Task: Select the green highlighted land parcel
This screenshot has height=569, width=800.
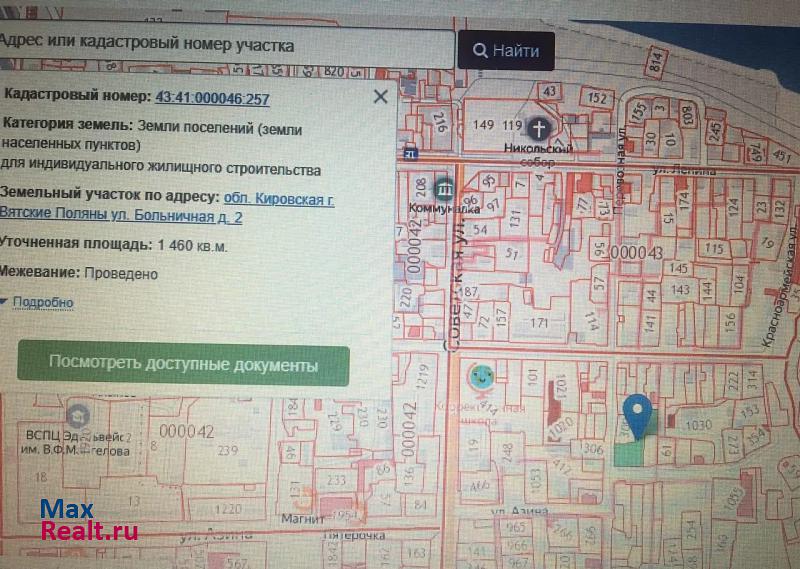Action: tap(630, 452)
